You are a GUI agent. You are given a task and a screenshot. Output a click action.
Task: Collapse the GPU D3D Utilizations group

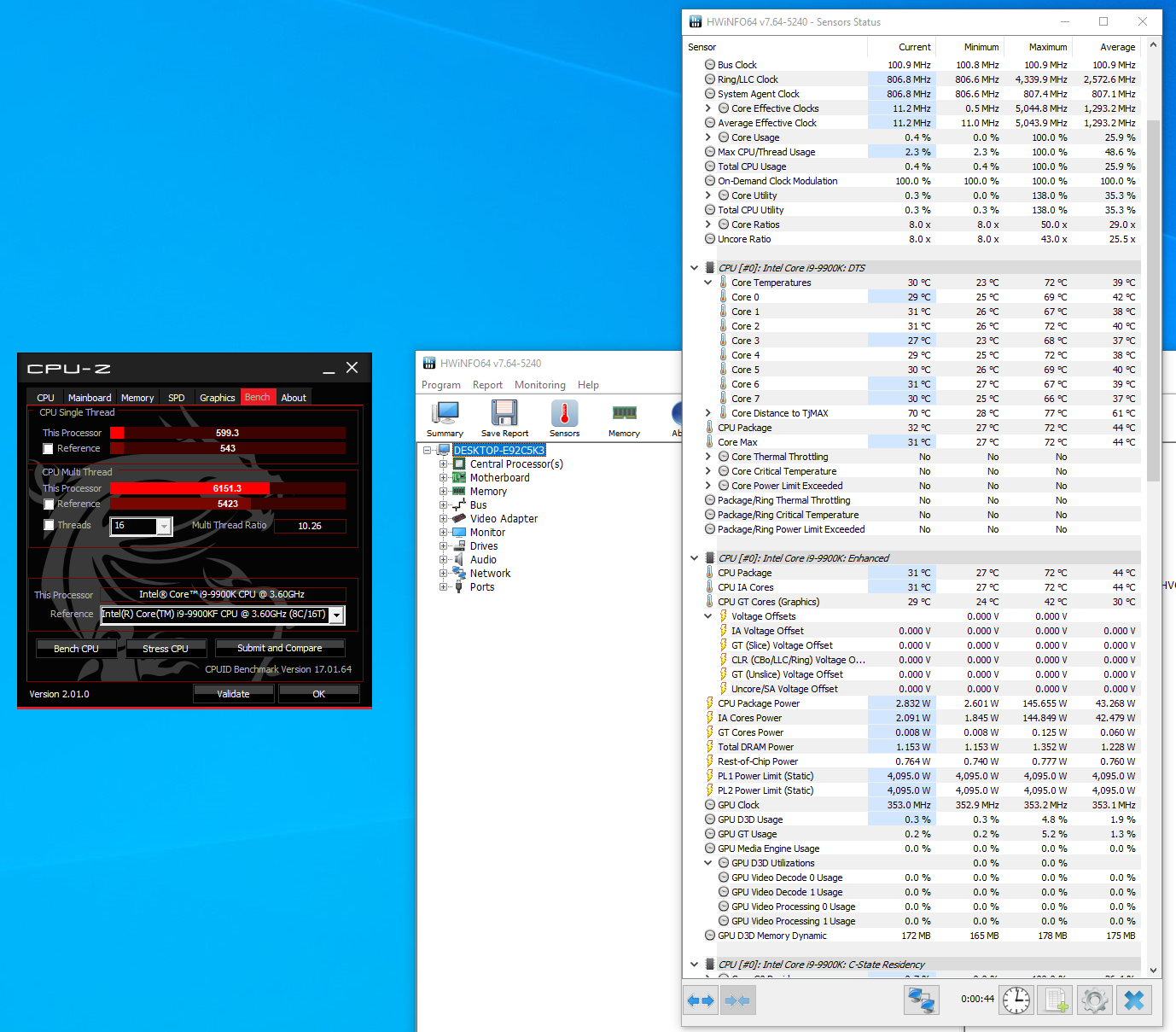point(707,863)
